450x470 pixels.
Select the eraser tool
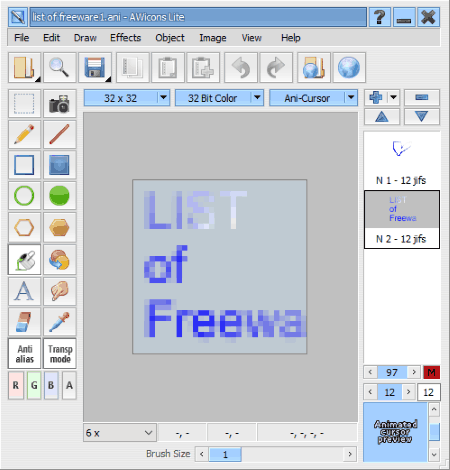coord(24,322)
